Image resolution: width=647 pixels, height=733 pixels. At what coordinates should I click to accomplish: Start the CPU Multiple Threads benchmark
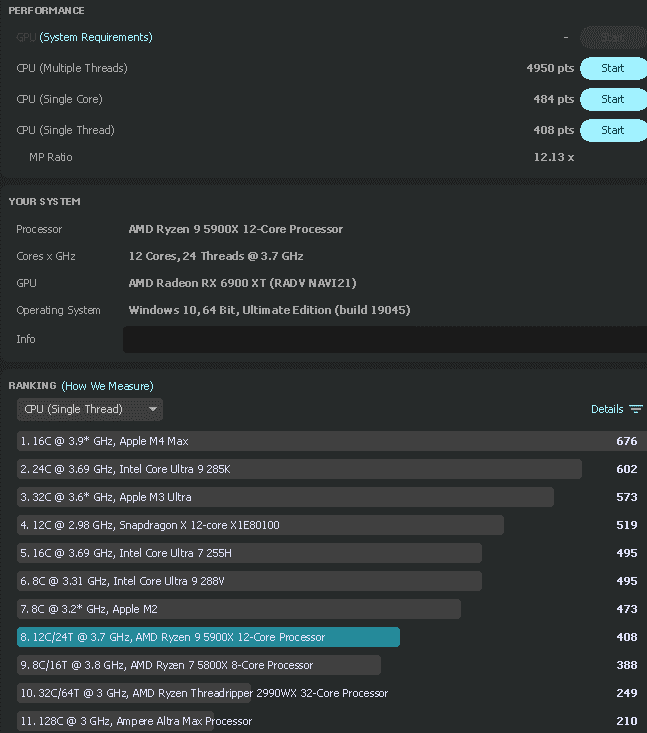[613, 68]
